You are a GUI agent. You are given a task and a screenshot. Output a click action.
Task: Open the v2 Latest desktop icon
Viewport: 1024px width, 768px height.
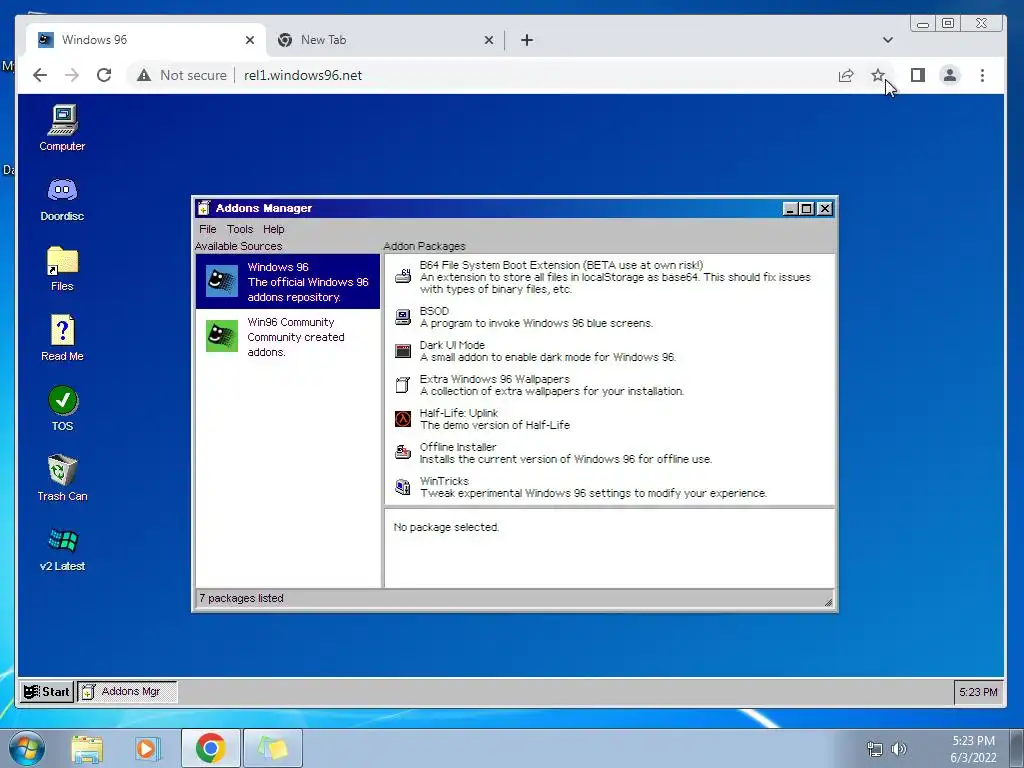click(x=62, y=549)
